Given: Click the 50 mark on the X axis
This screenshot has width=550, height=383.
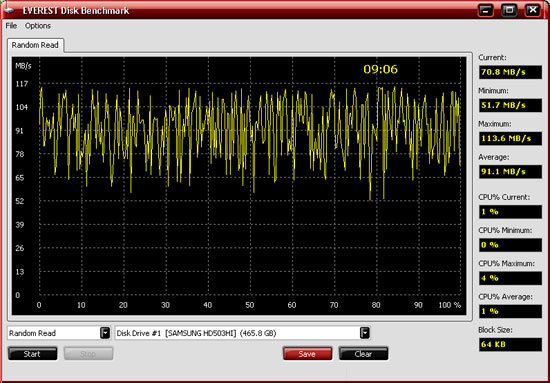Looking at the screenshot, I should coord(250,305).
